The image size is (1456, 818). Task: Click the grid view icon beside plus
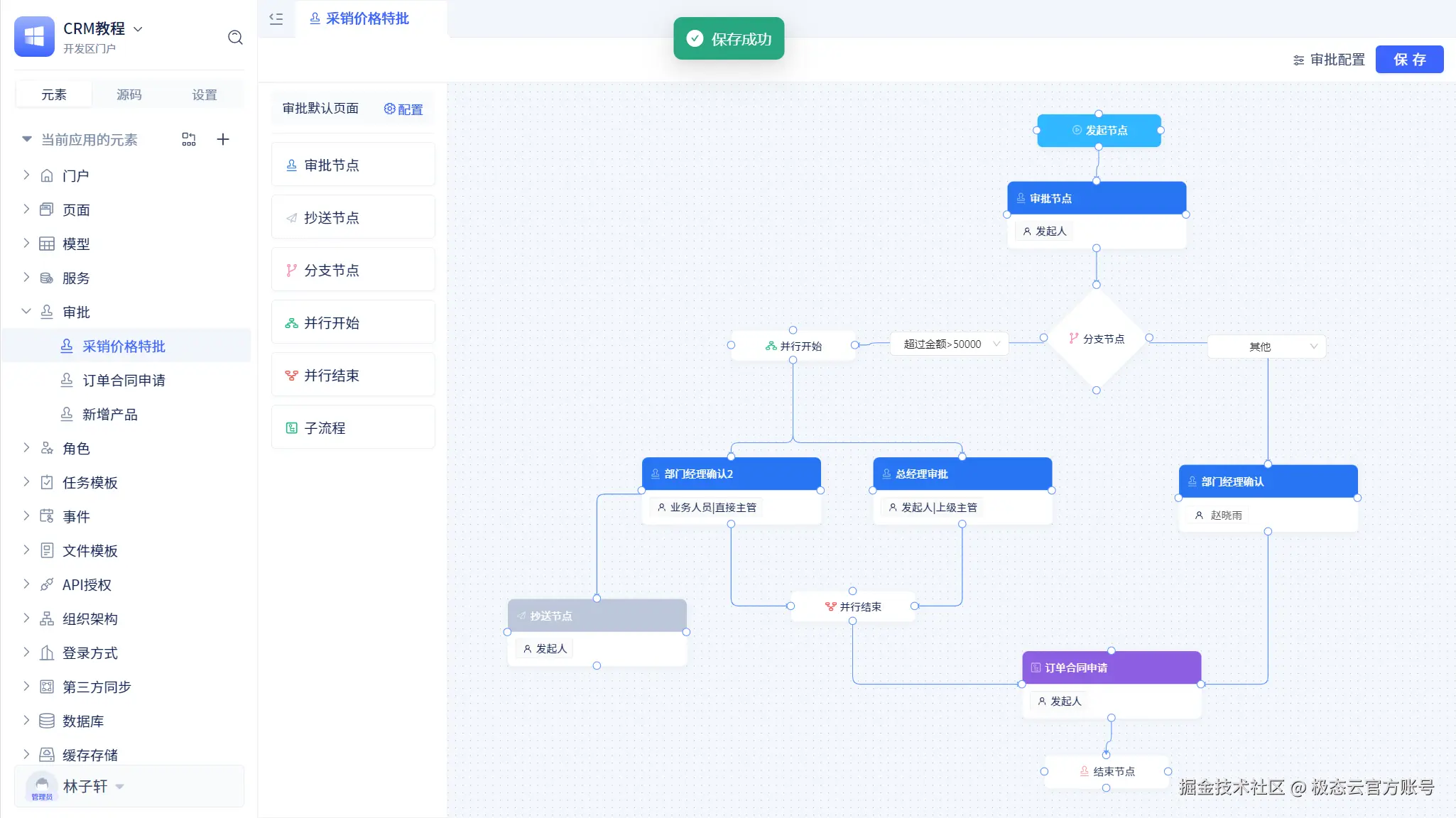[188, 139]
